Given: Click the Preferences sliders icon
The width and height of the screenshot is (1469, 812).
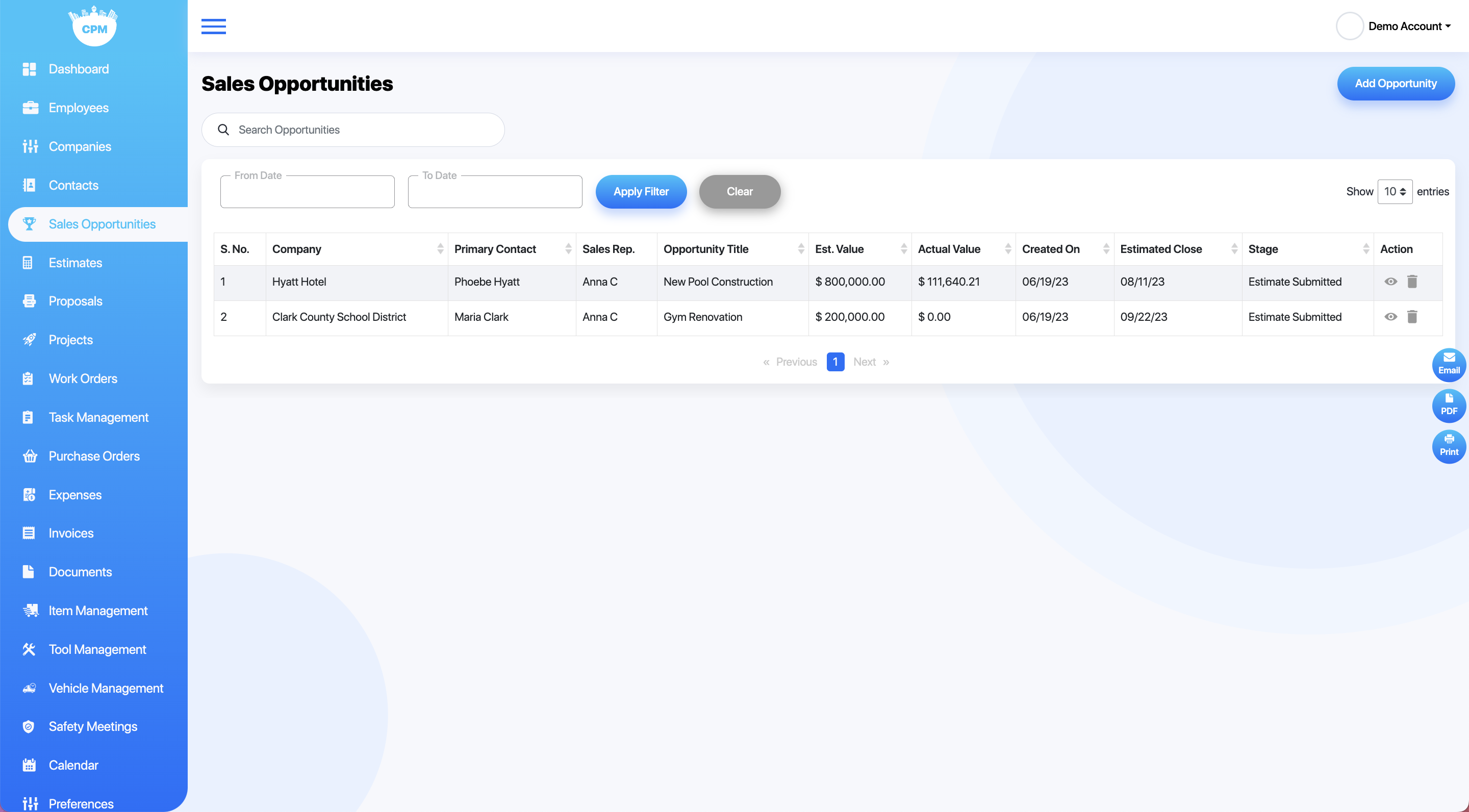Looking at the screenshot, I should pyautogui.click(x=30, y=804).
